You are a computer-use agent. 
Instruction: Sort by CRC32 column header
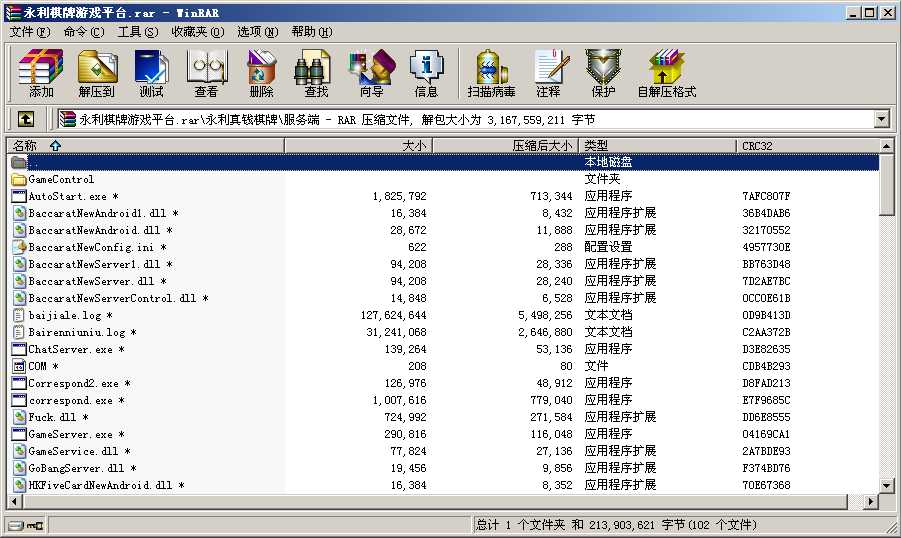click(807, 145)
